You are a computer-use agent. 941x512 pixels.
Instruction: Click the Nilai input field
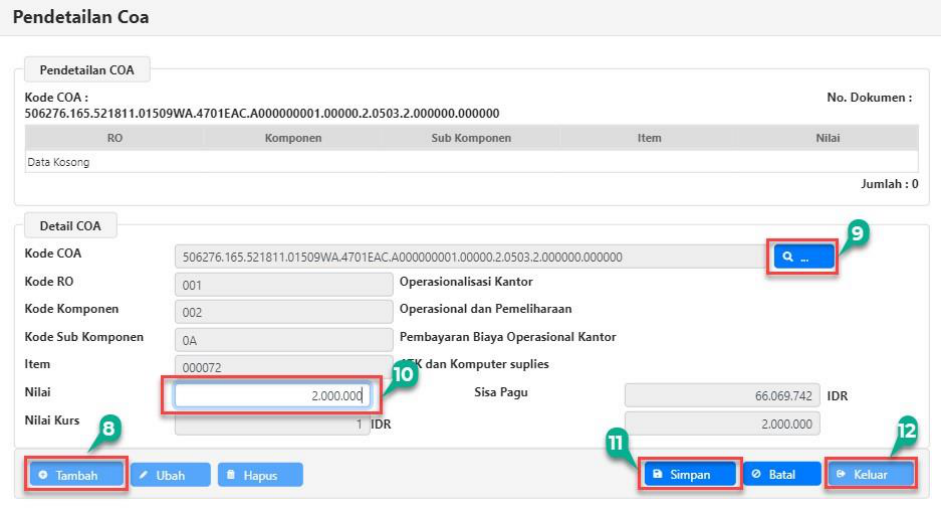click(x=272, y=396)
